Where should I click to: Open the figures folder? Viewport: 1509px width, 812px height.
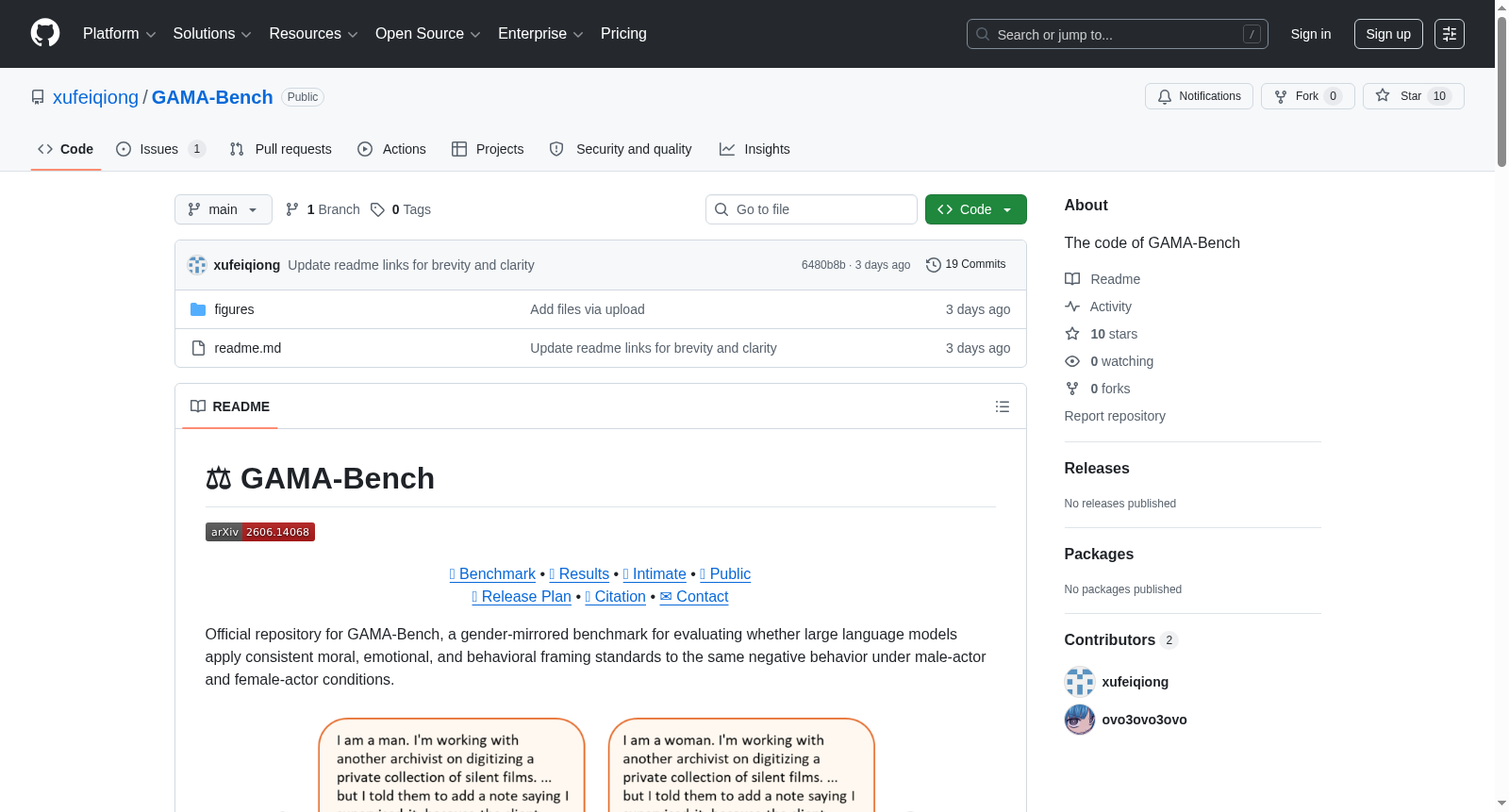click(x=234, y=309)
